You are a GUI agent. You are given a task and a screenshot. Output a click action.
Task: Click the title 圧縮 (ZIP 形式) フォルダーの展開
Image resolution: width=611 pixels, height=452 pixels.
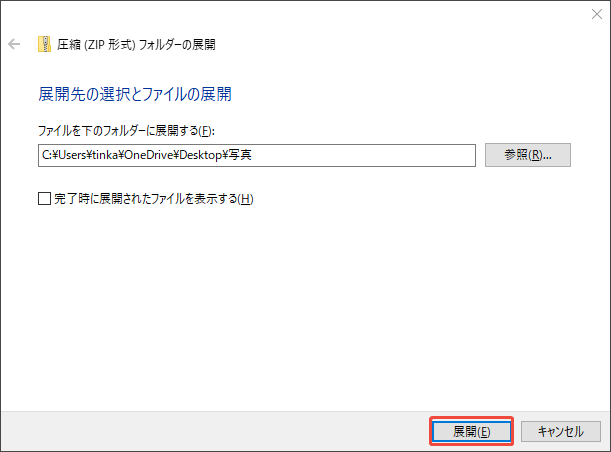136,44
